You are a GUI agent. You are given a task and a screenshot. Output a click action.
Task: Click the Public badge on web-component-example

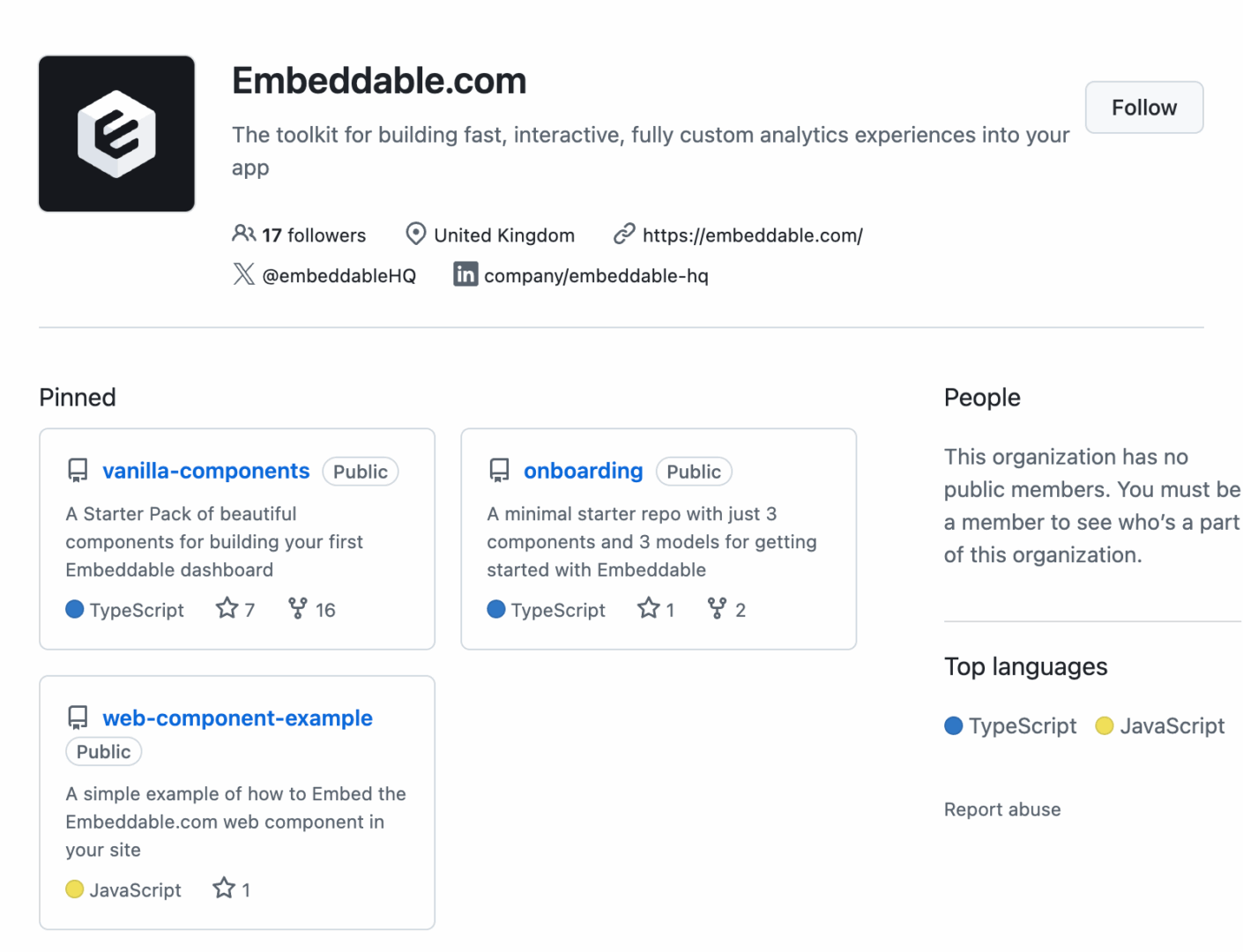(103, 751)
